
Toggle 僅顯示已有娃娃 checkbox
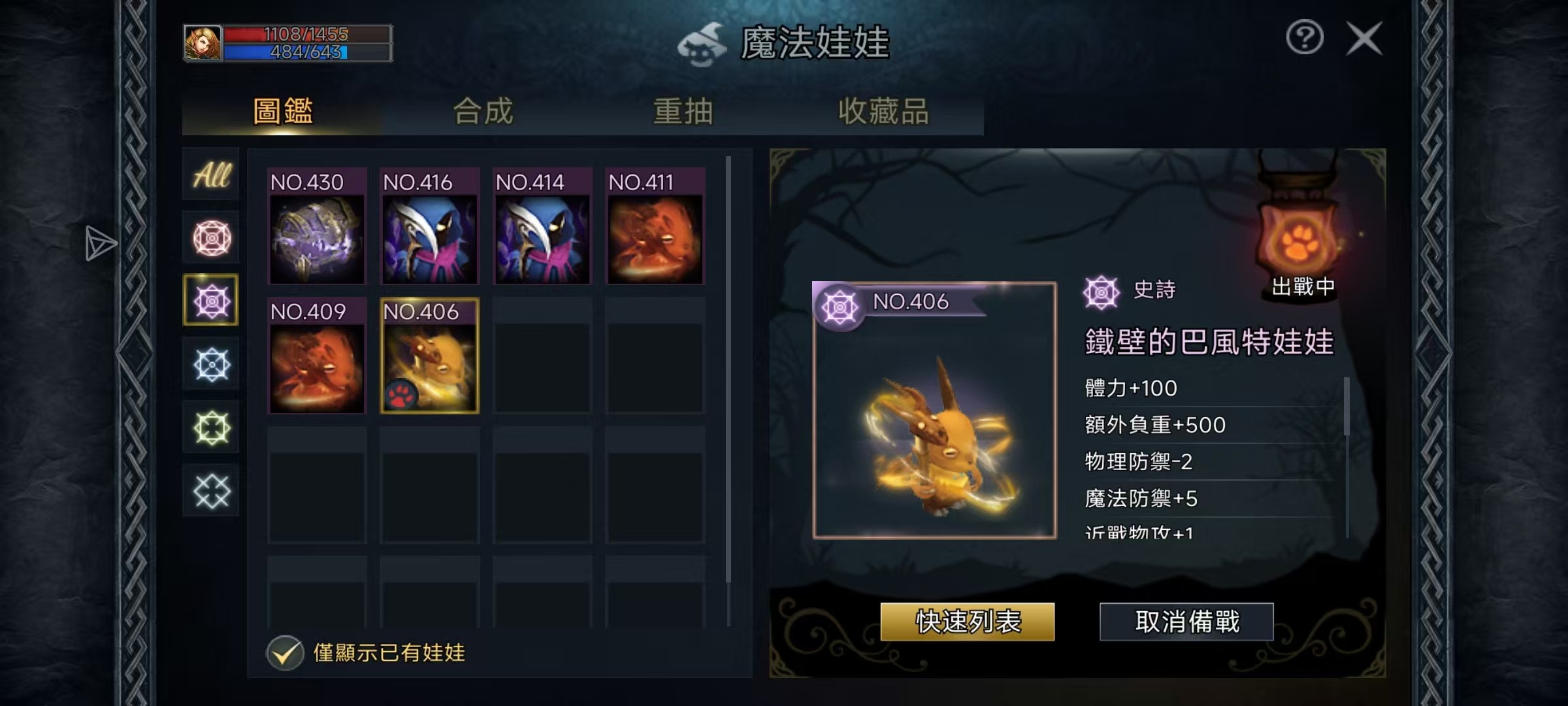[285, 652]
